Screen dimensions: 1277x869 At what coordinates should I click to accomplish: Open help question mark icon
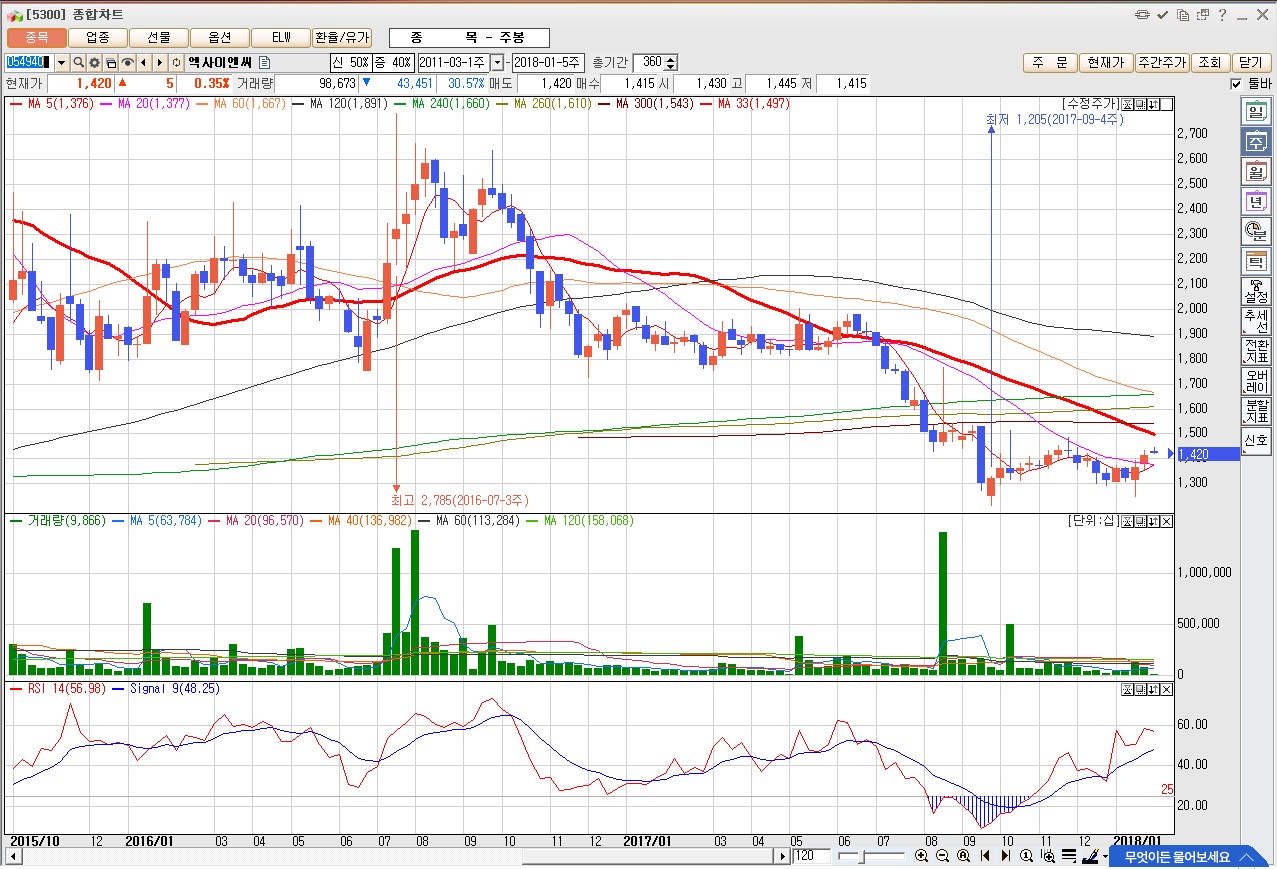pos(1222,15)
